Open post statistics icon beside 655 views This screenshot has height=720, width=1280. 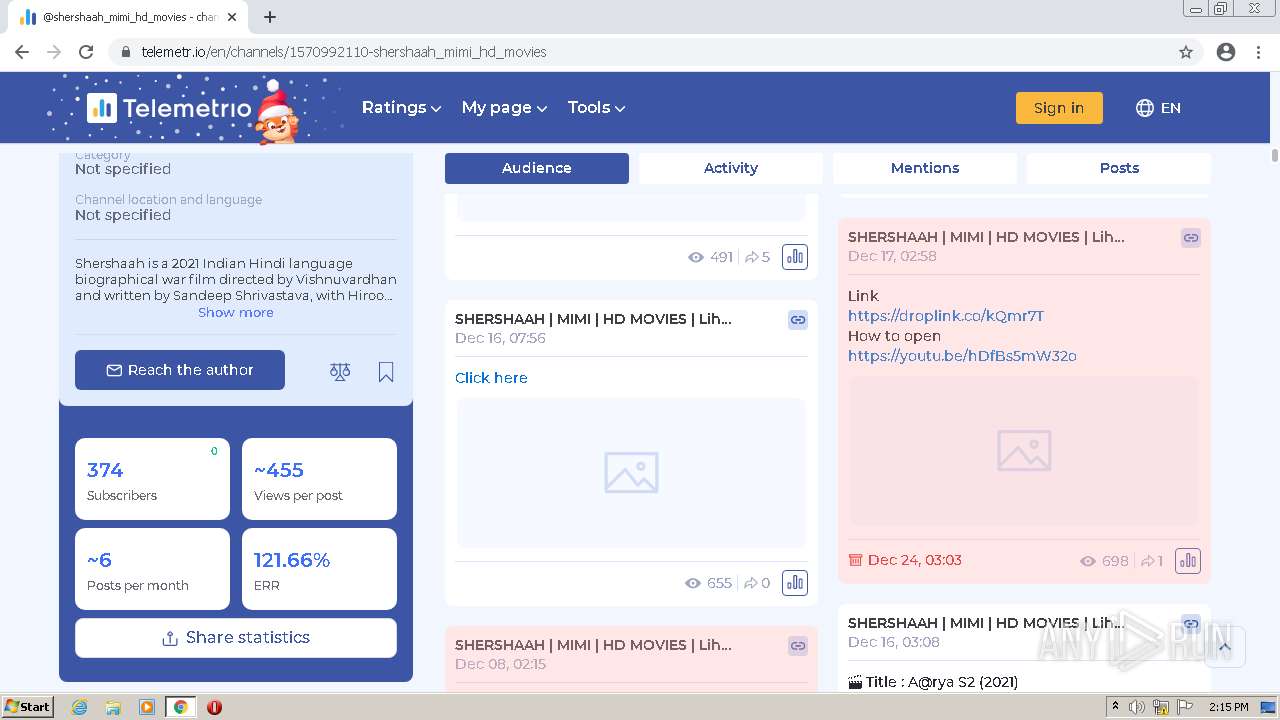795,583
